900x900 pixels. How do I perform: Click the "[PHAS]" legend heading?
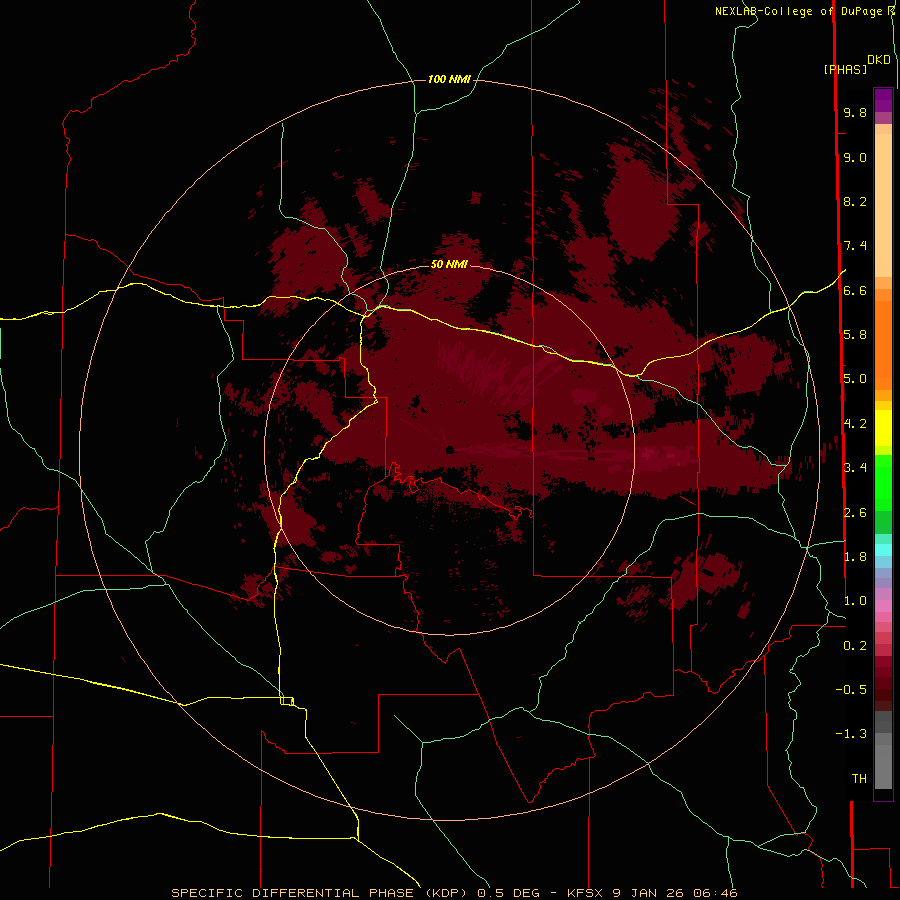pyautogui.click(x=845, y=69)
